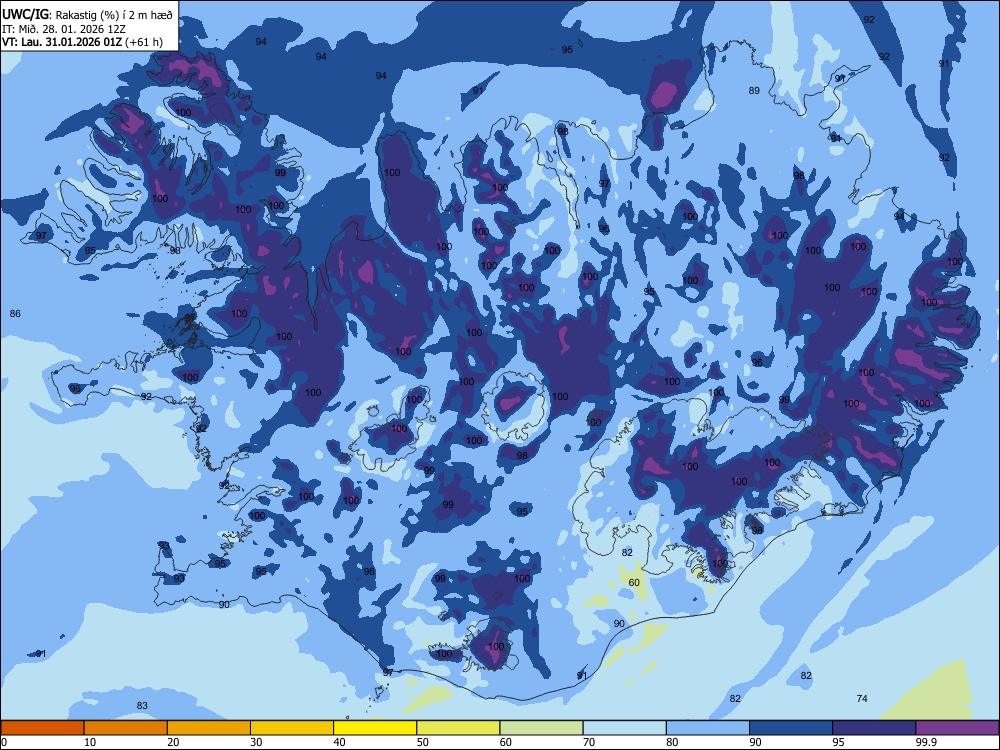Click the 90–95 medium blue legend swatch
The height and width of the screenshot is (750, 1000).
point(791,728)
